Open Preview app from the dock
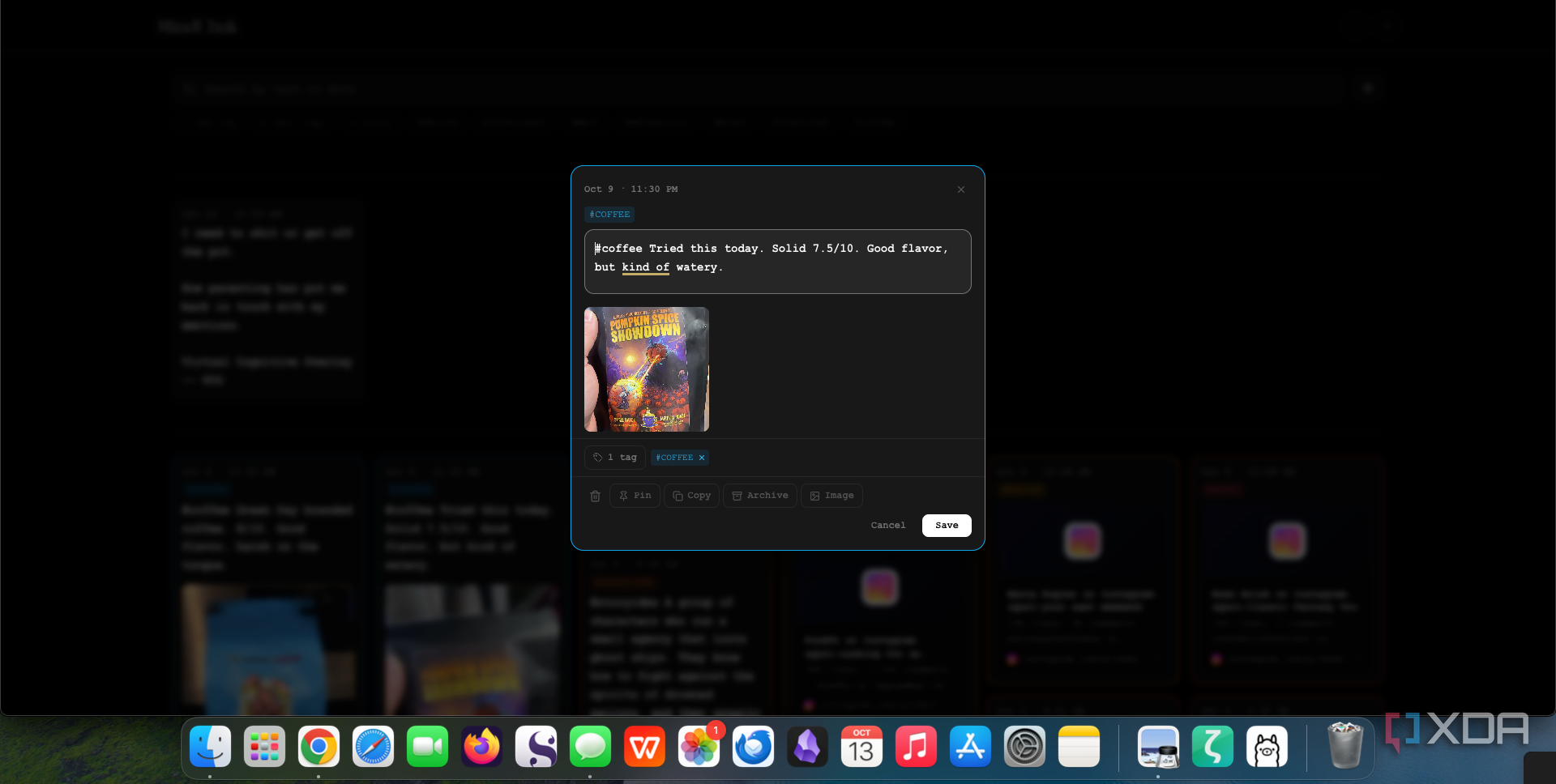Screen dimensions: 1556x784 tap(1158, 746)
